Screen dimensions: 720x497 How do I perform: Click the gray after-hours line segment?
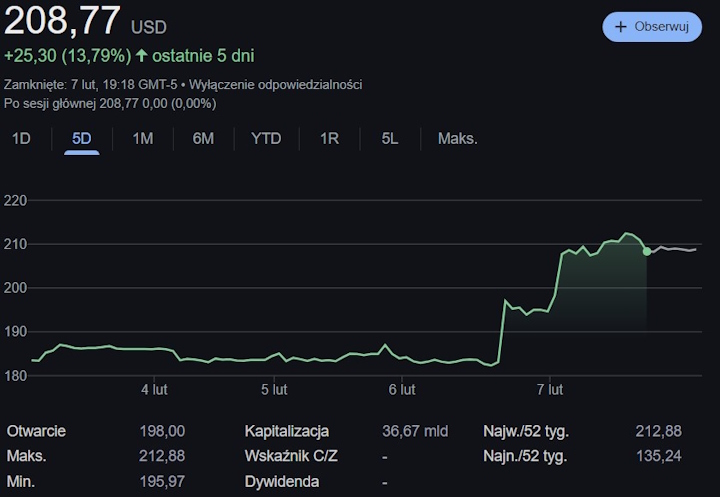(x=675, y=248)
